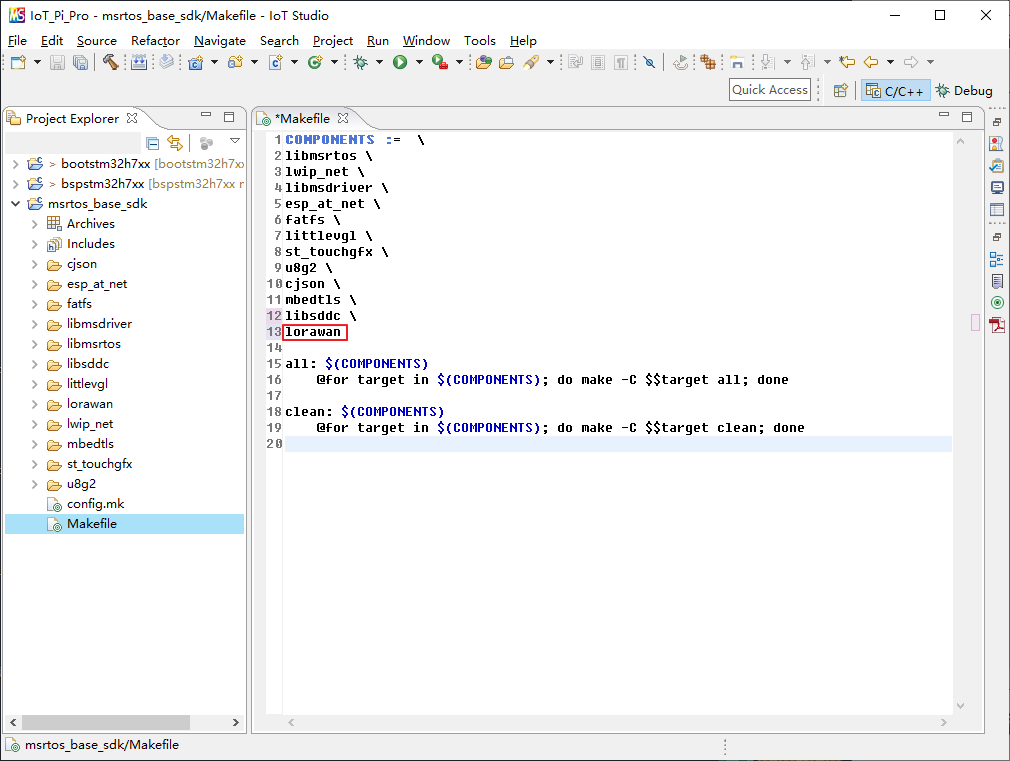Click Collapse All in Project Explorer

[x=153, y=143]
